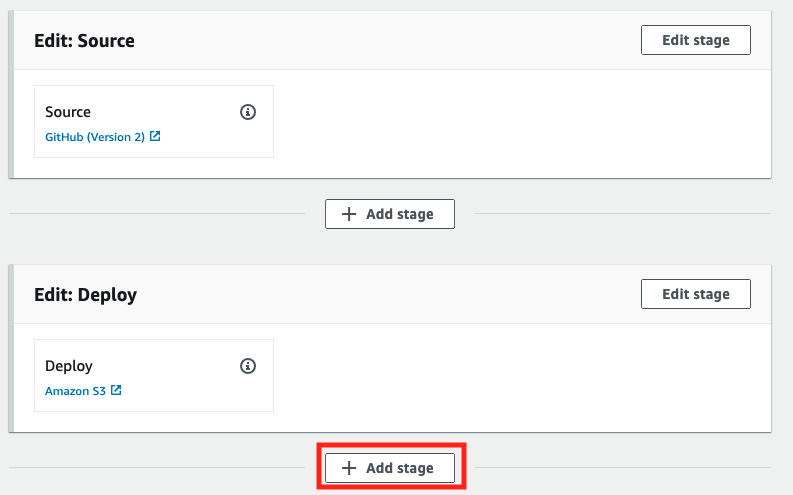Select the Source action card
The width and height of the screenshot is (793, 495).
pyautogui.click(x=154, y=121)
